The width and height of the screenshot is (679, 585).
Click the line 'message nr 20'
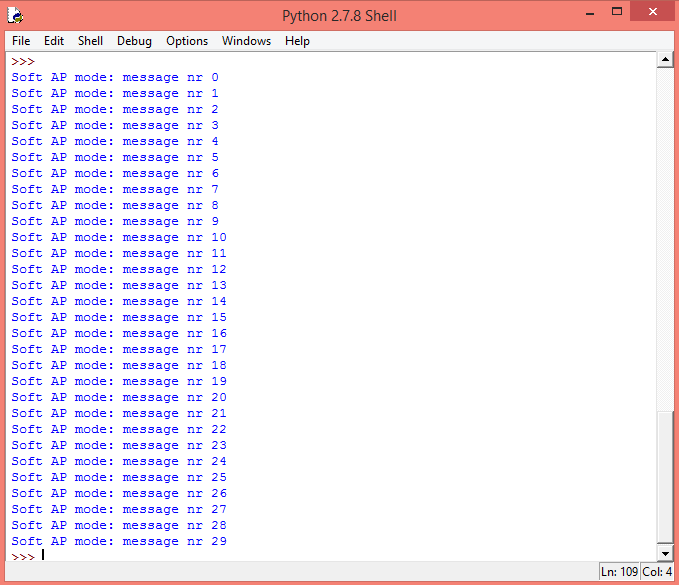119,398
